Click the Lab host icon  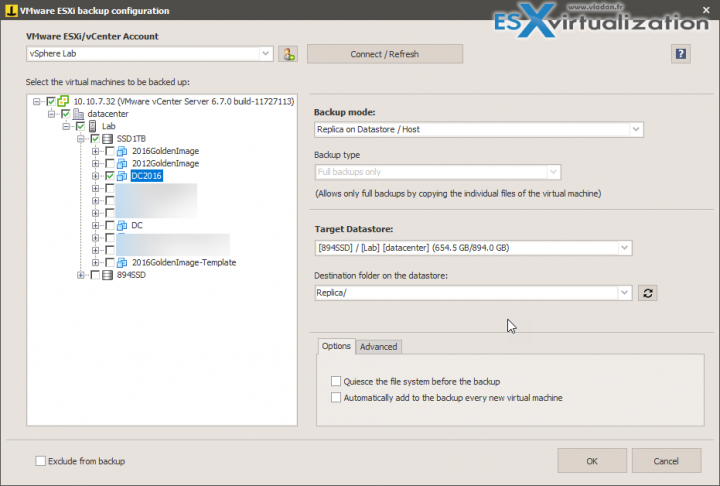tap(92, 126)
